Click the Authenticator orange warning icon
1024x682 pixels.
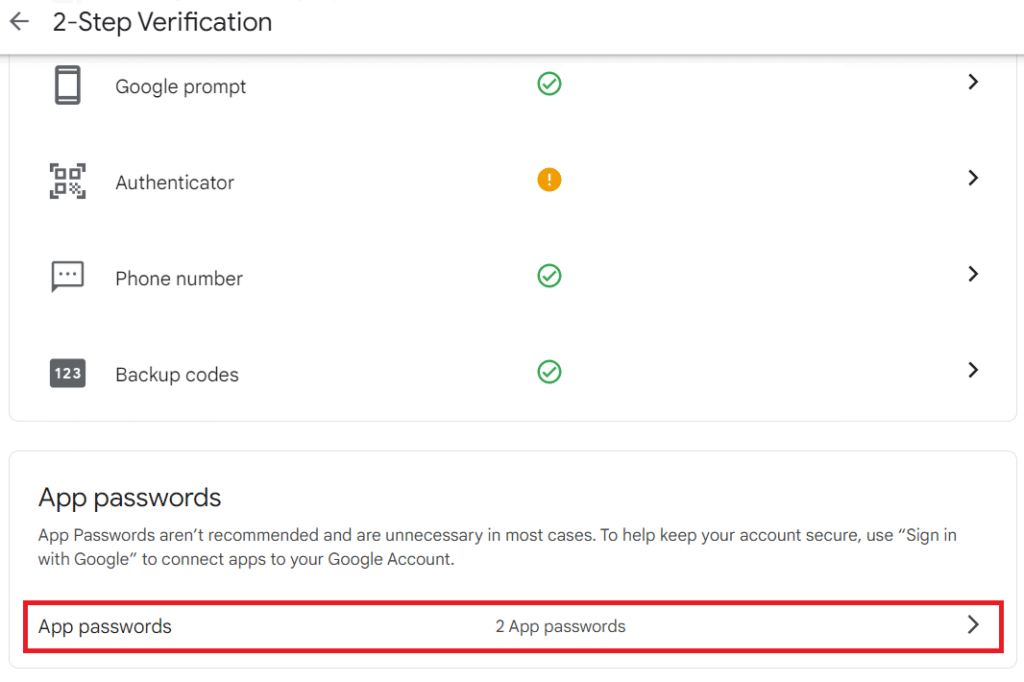549,180
